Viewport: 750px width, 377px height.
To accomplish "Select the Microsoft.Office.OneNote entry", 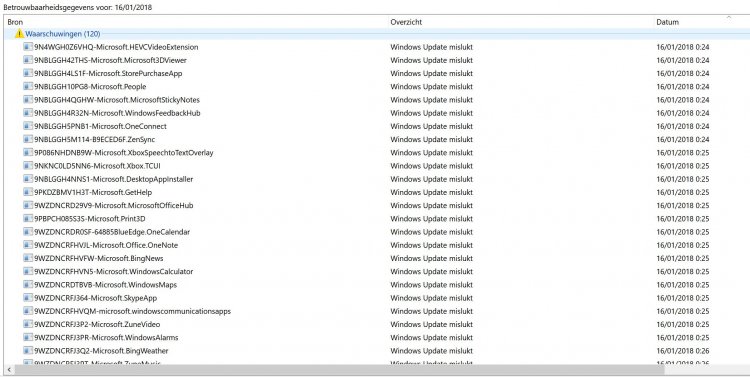I will (x=375, y=245).
